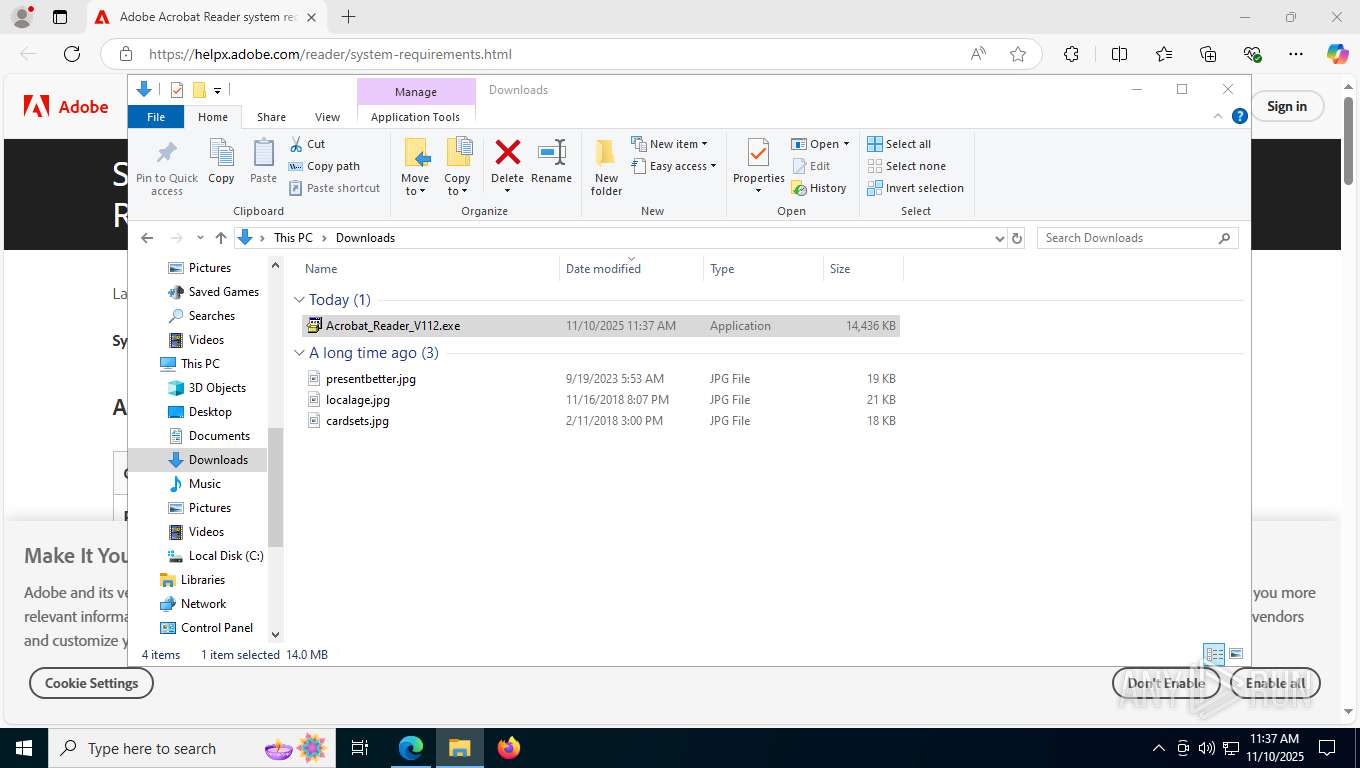Switch to details view layout icon
The width and height of the screenshot is (1360, 768).
pyautogui.click(x=1214, y=655)
